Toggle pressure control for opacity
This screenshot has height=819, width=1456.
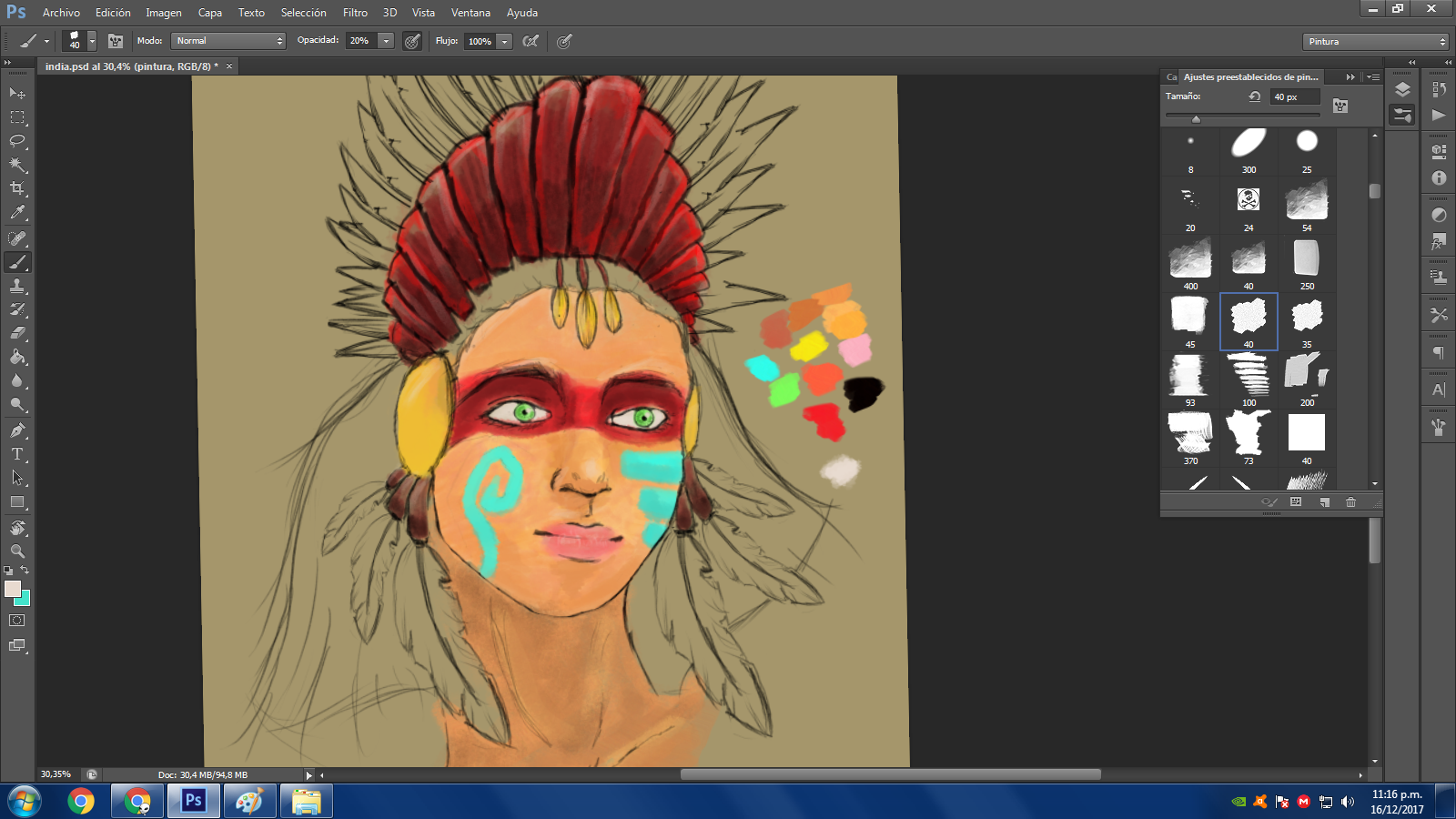click(x=412, y=41)
